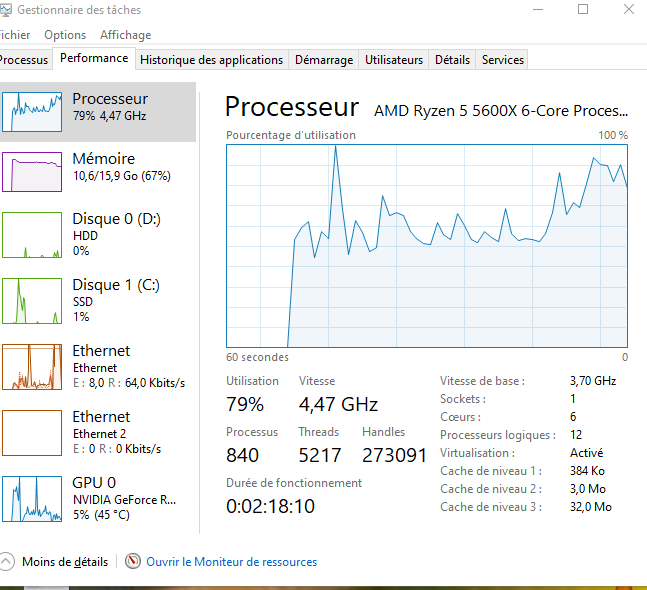Switch to the Utilisateurs tab
This screenshot has width=647, height=590.
(x=394, y=60)
